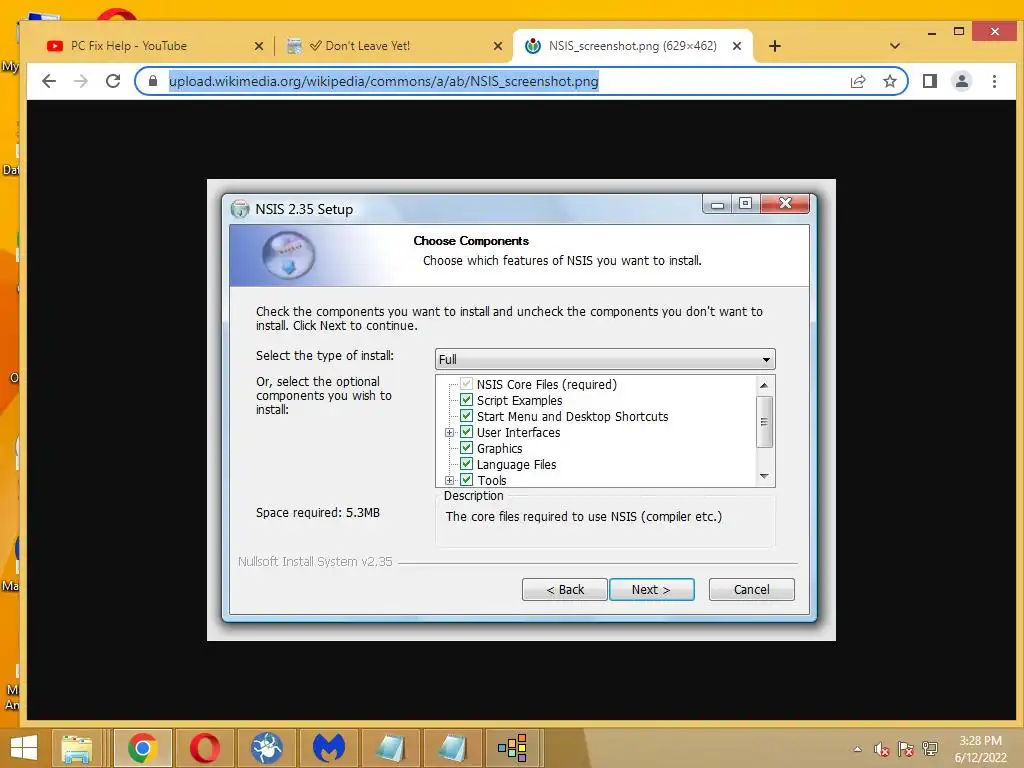The height and width of the screenshot is (768, 1024).
Task: Close the PC Fix Help - YouTube tab
Action: tap(259, 46)
